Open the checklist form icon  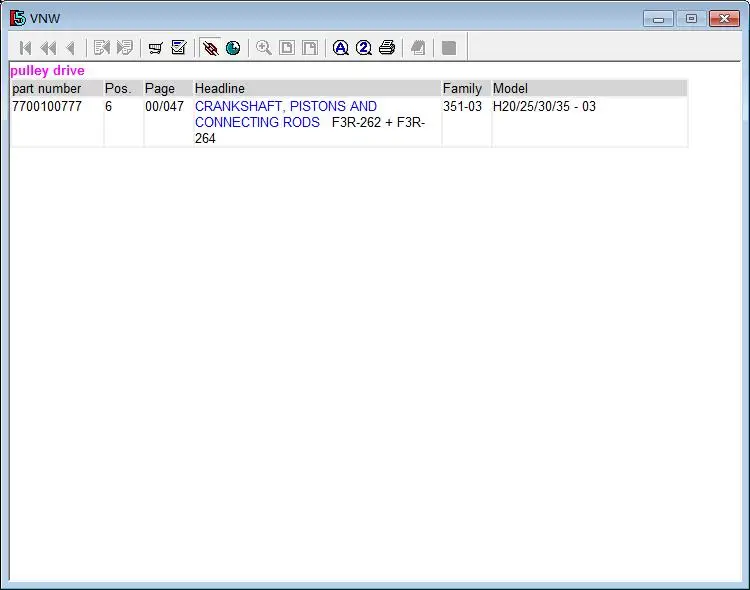tap(179, 48)
